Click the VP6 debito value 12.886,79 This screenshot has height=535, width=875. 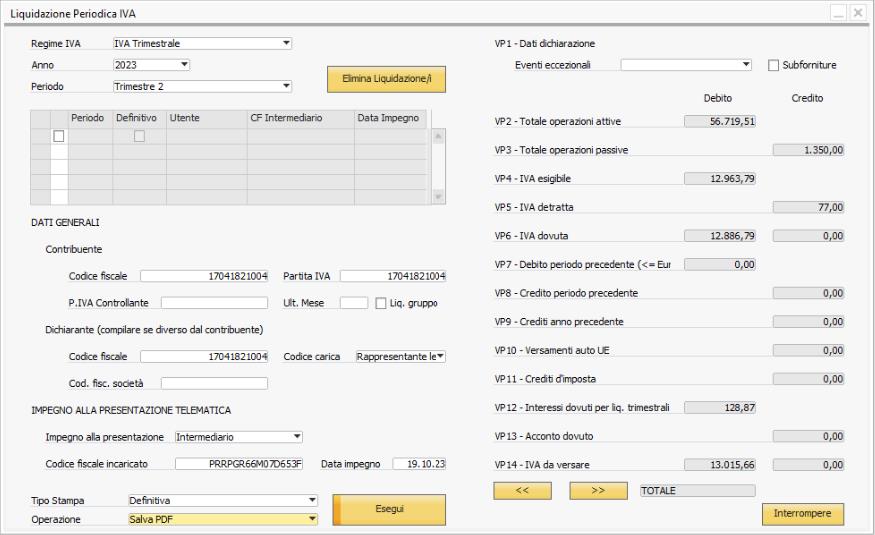coord(720,236)
